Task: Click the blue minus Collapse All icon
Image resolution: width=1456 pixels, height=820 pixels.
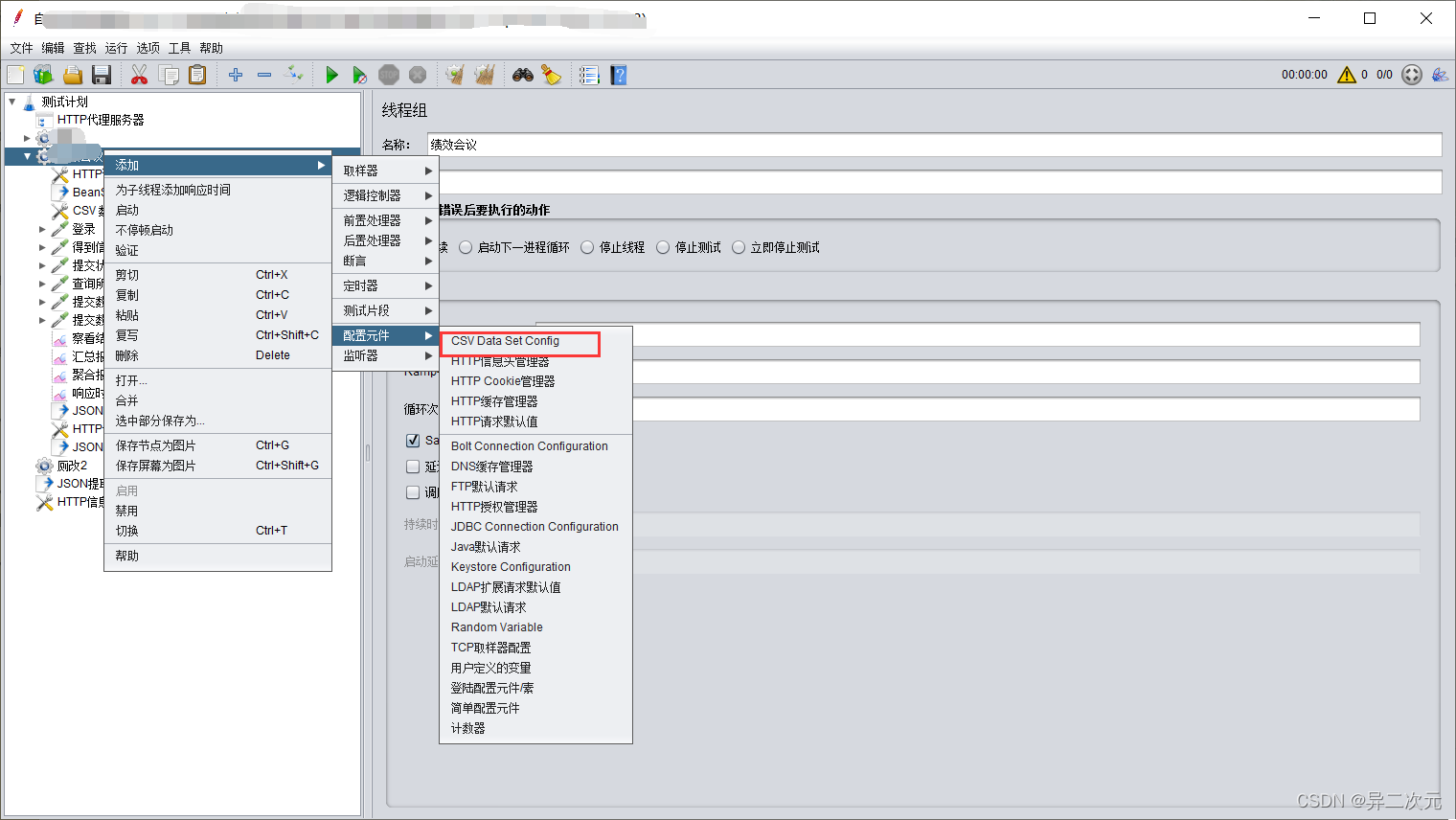Action: point(264,75)
